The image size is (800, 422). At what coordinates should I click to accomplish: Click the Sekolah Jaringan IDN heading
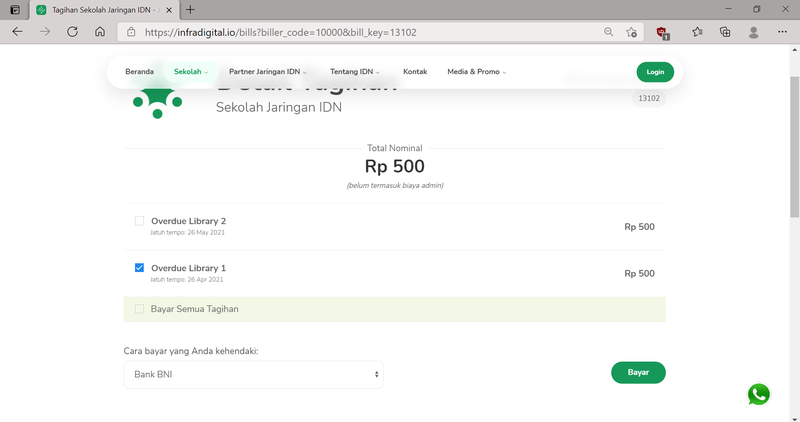click(279, 107)
